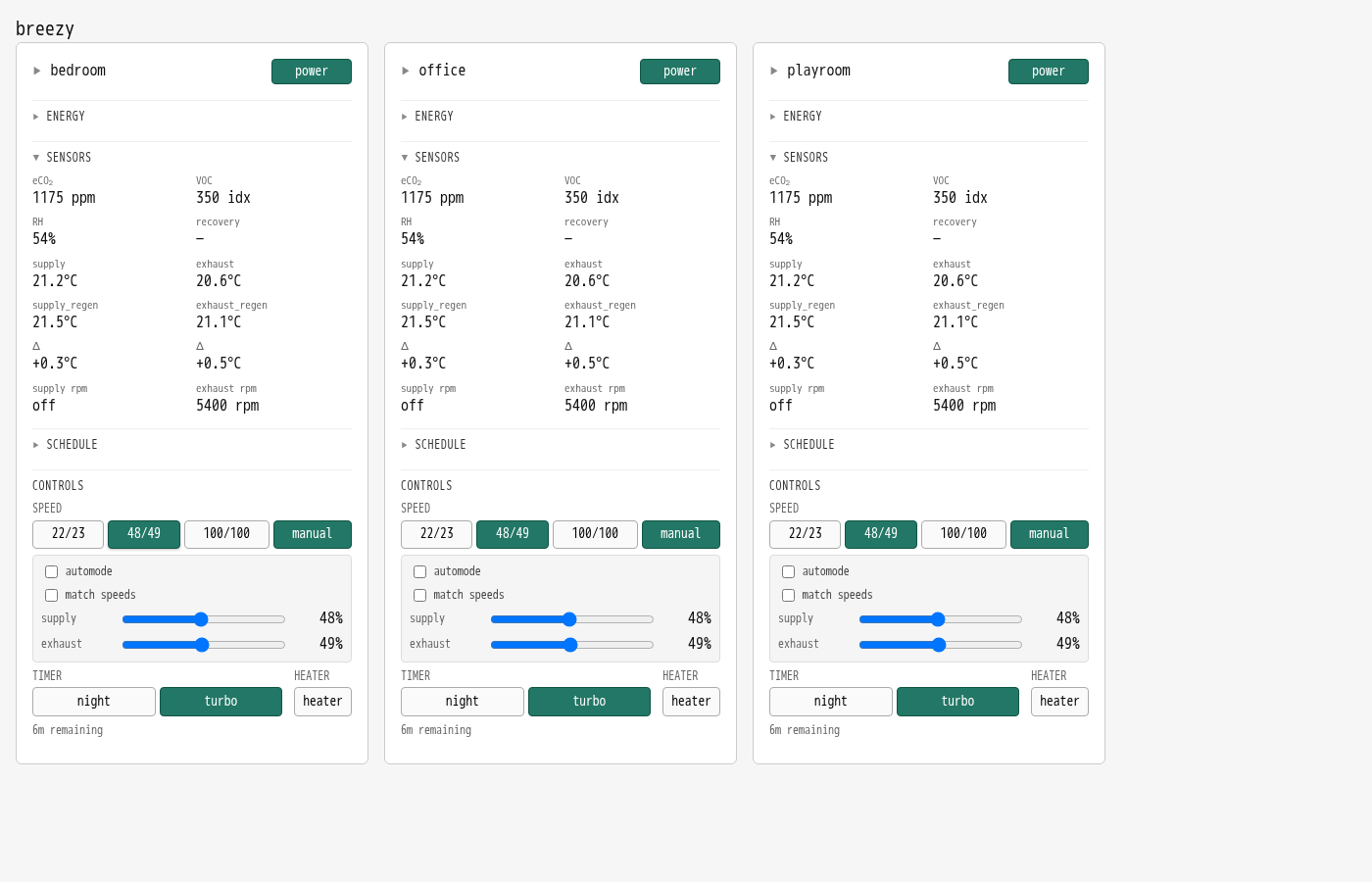The width and height of the screenshot is (1372, 882).
Task: Turn on the office heater
Action: click(691, 702)
